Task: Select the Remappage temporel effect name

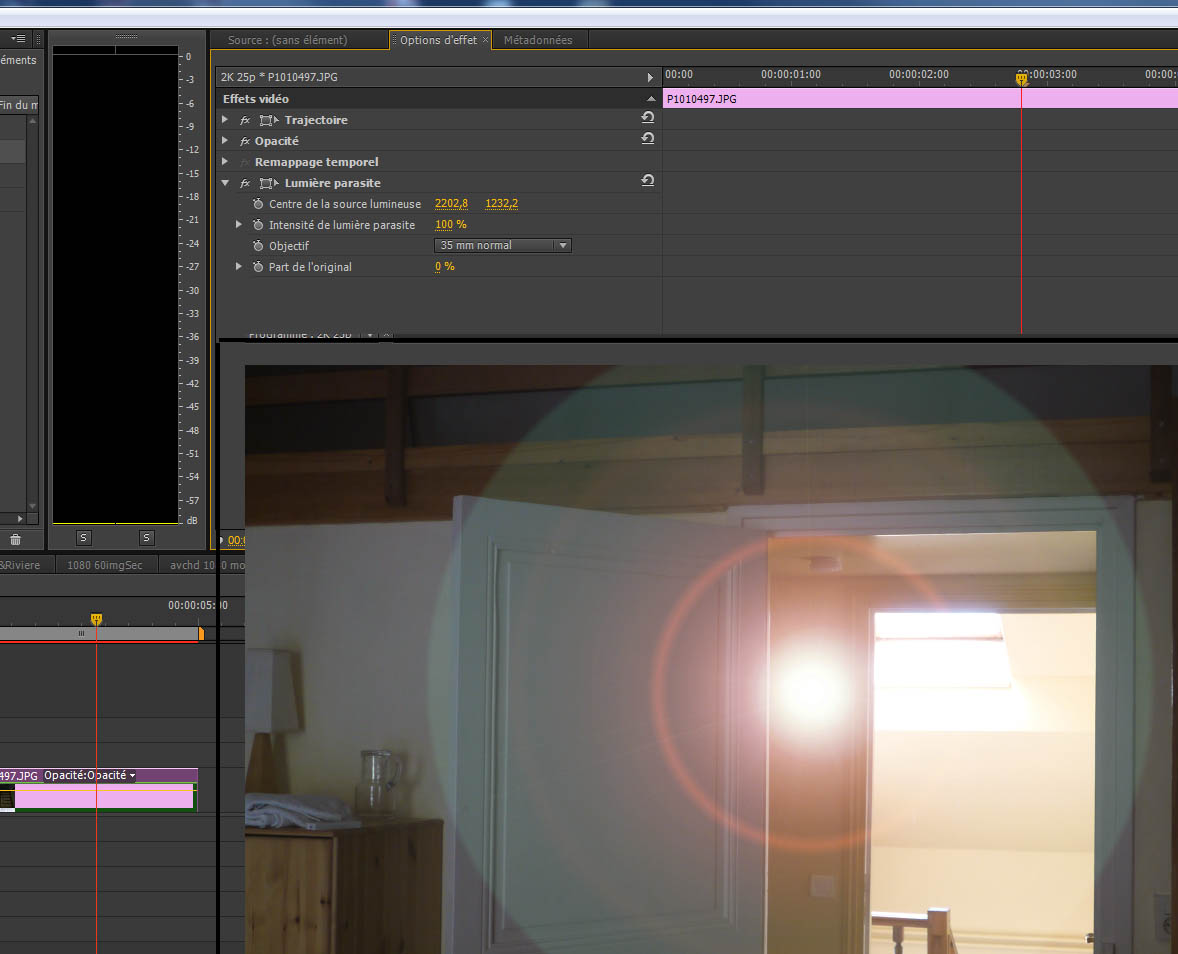Action: pyautogui.click(x=316, y=162)
